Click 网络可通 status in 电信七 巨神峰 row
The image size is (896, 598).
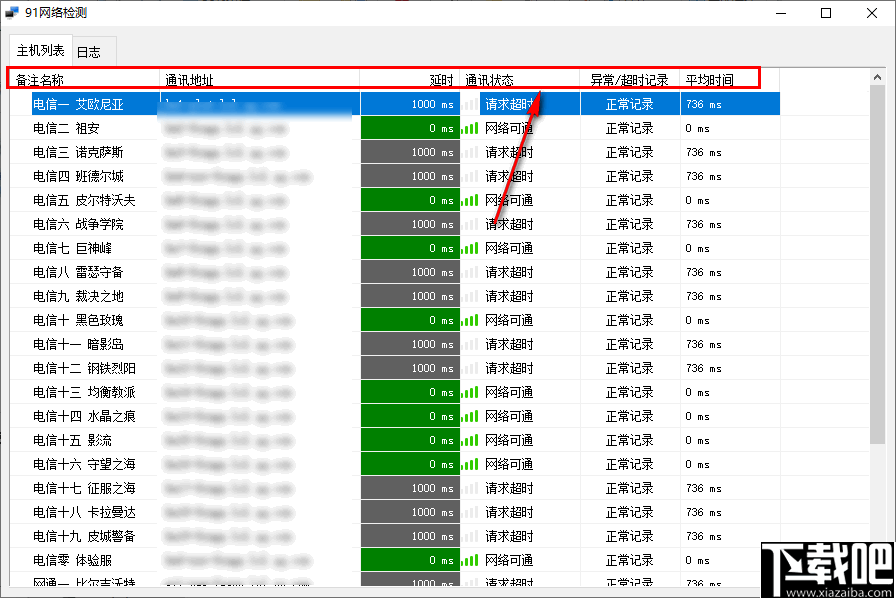pyautogui.click(x=509, y=248)
